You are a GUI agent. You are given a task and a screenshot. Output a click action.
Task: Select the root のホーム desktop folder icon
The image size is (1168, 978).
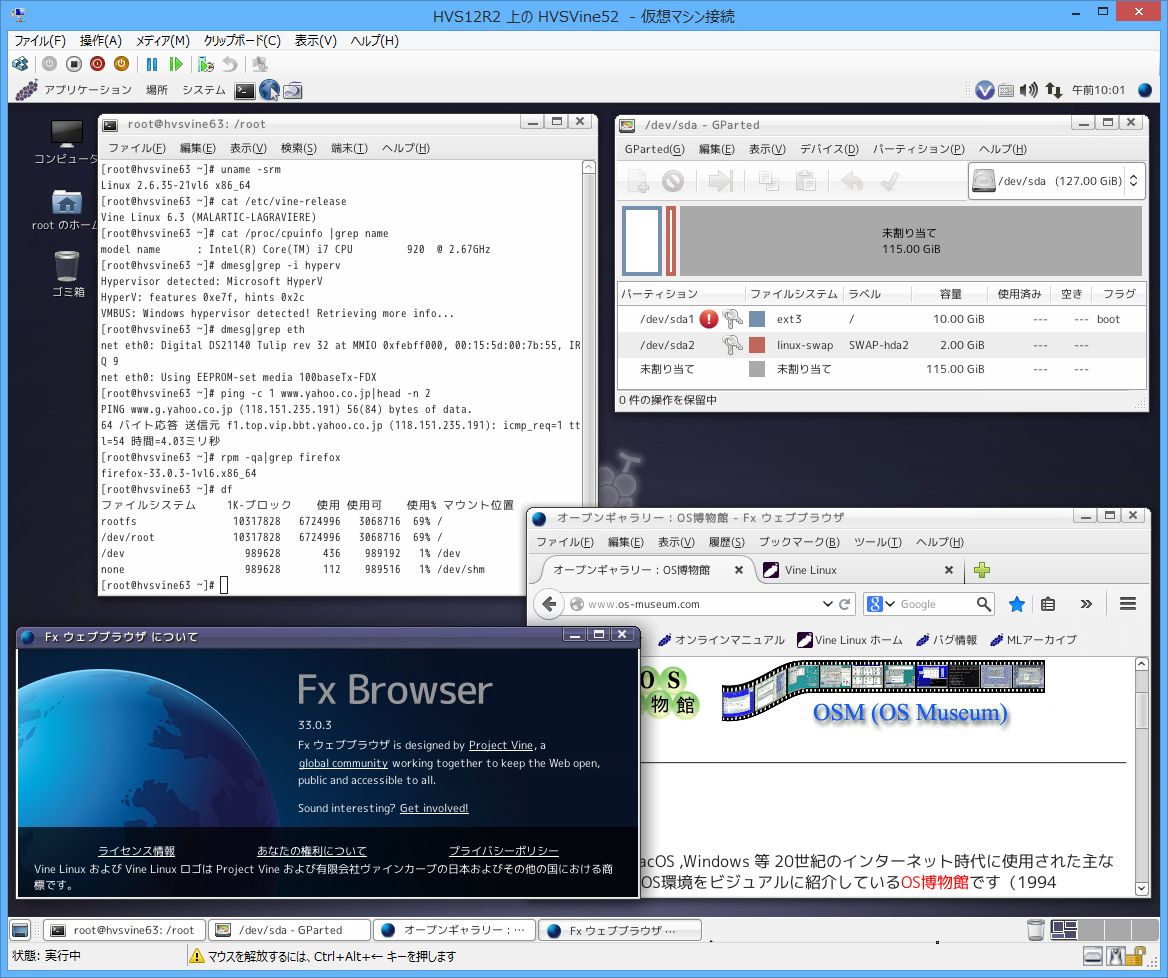pos(66,209)
